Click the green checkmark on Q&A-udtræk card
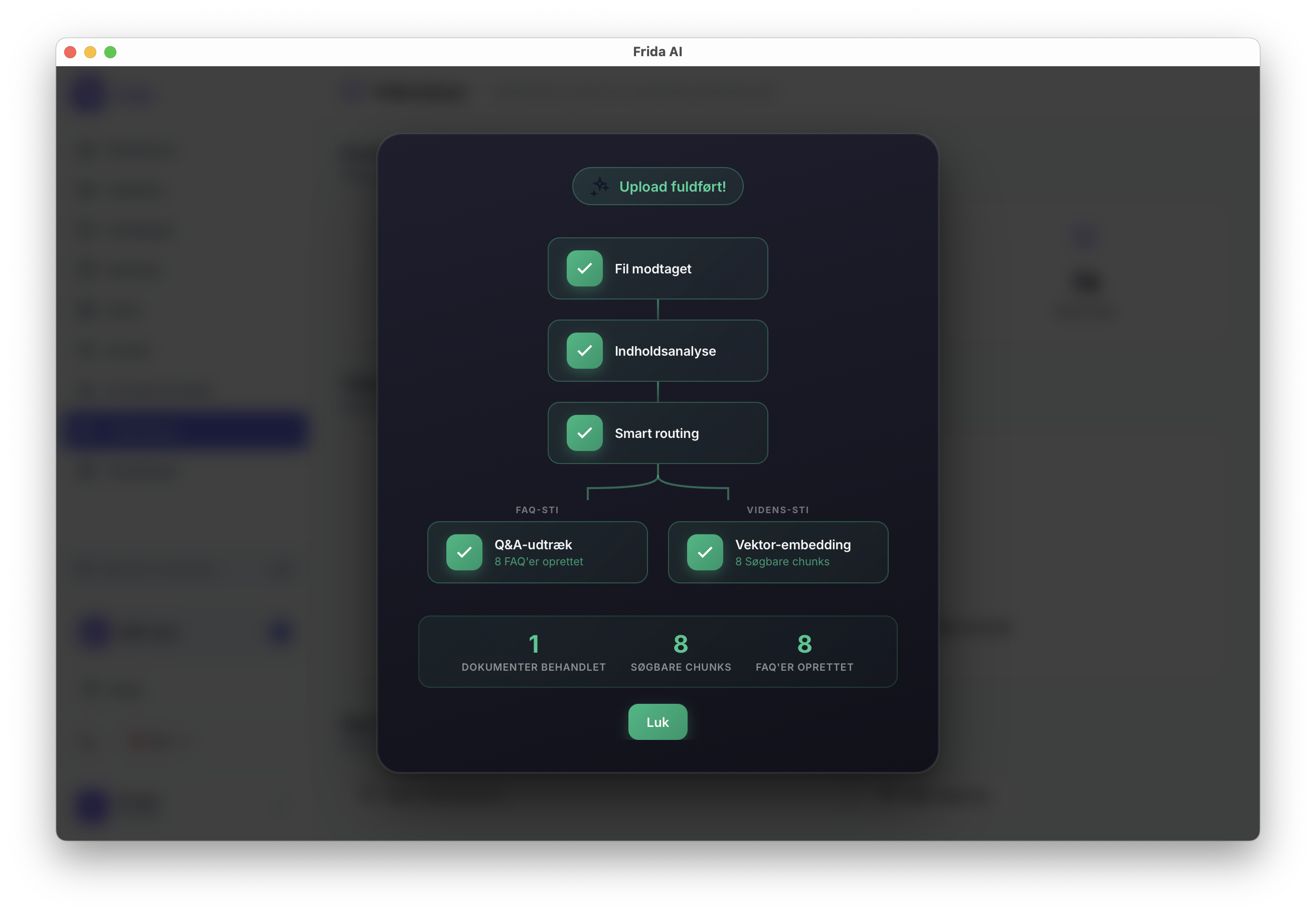 (464, 552)
